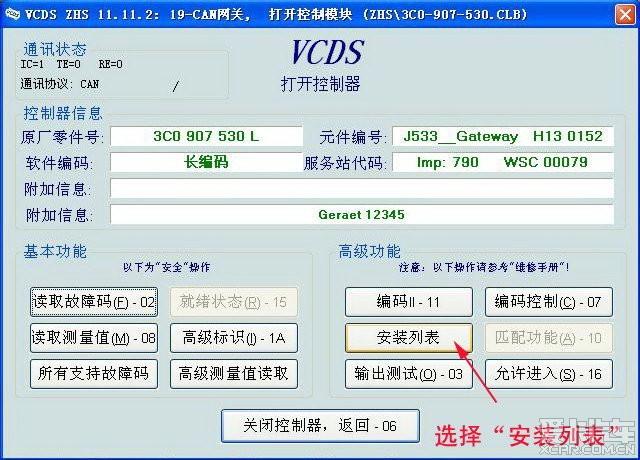
Task: Close the VCDS window
Action: [625, 15]
